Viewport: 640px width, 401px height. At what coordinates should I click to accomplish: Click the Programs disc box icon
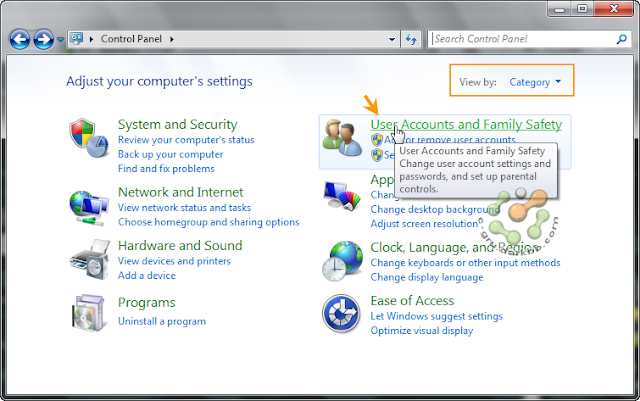[89, 312]
